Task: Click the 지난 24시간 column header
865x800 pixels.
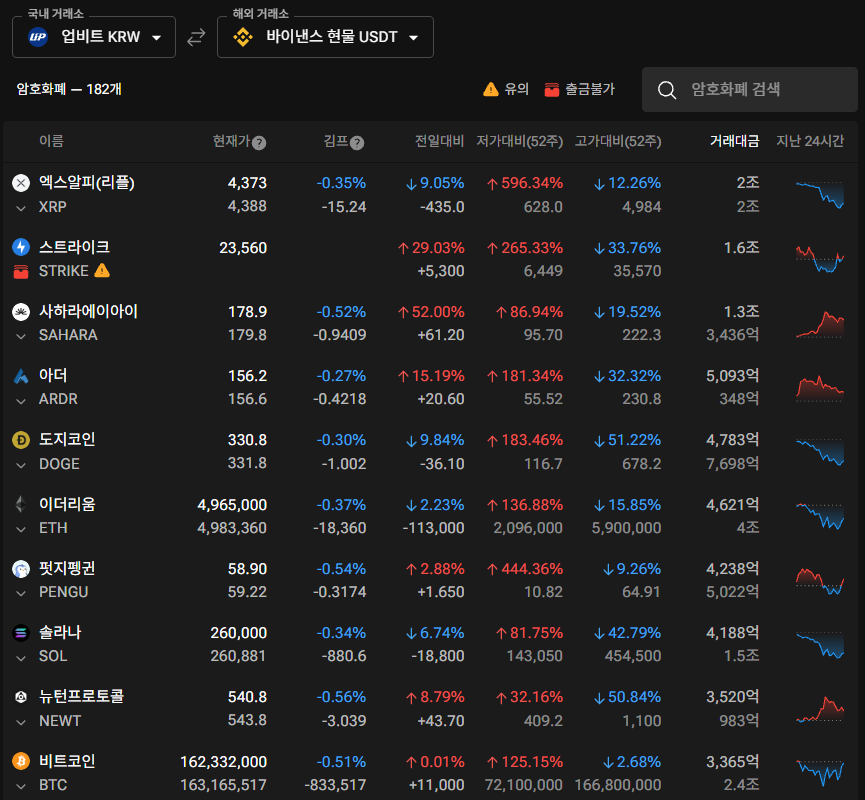Action: pyautogui.click(x=810, y=141)
